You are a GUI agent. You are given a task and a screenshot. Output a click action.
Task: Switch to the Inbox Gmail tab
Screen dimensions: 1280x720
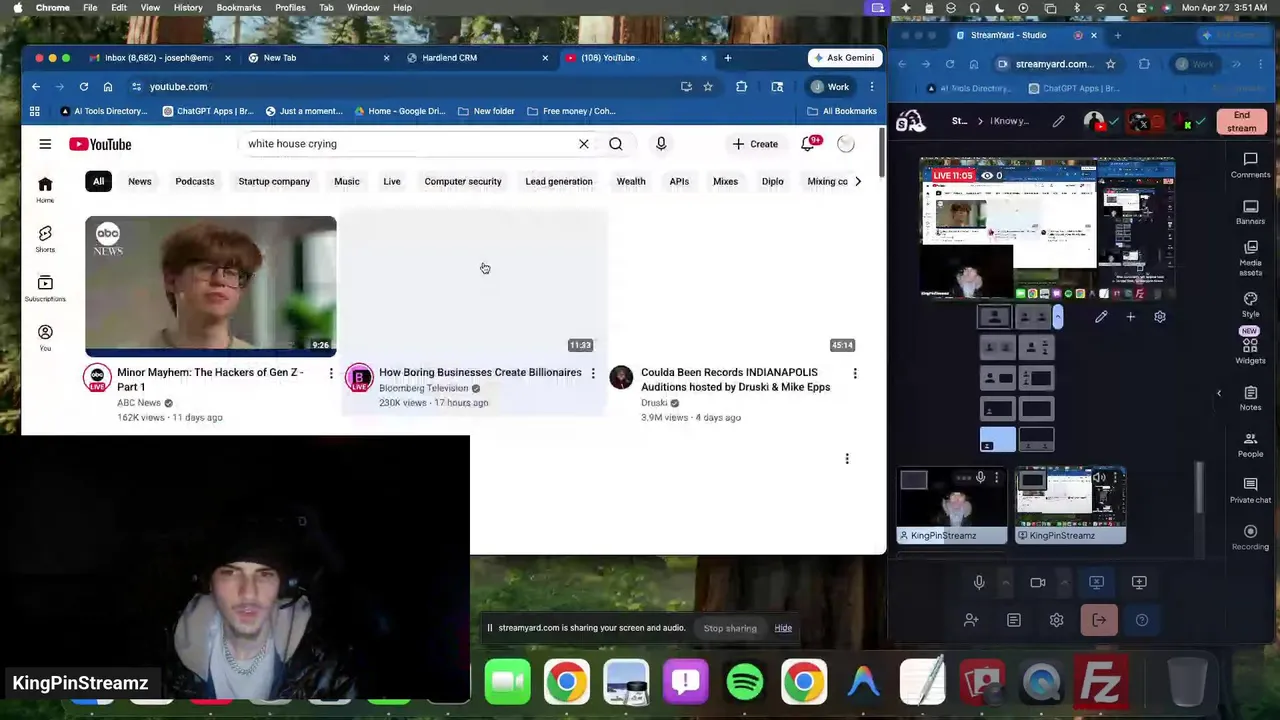click(x=160, y=58)
